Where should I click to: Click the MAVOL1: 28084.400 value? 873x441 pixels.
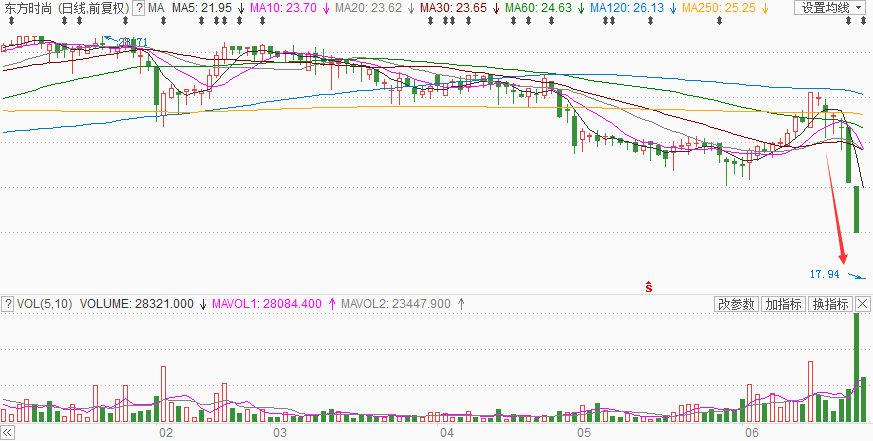(266, 304)
